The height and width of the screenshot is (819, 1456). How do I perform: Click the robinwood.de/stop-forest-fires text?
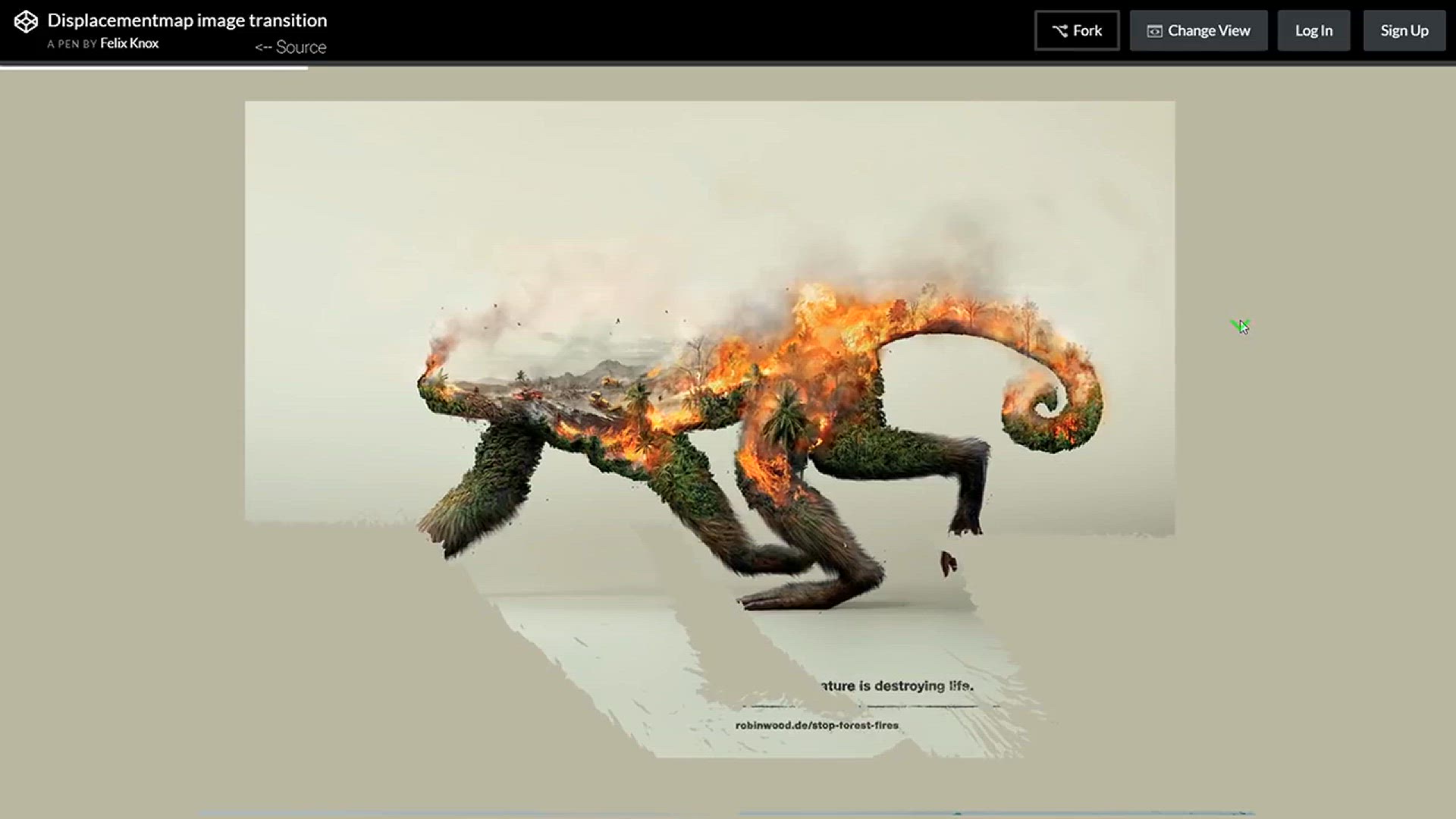coord(817,725)
